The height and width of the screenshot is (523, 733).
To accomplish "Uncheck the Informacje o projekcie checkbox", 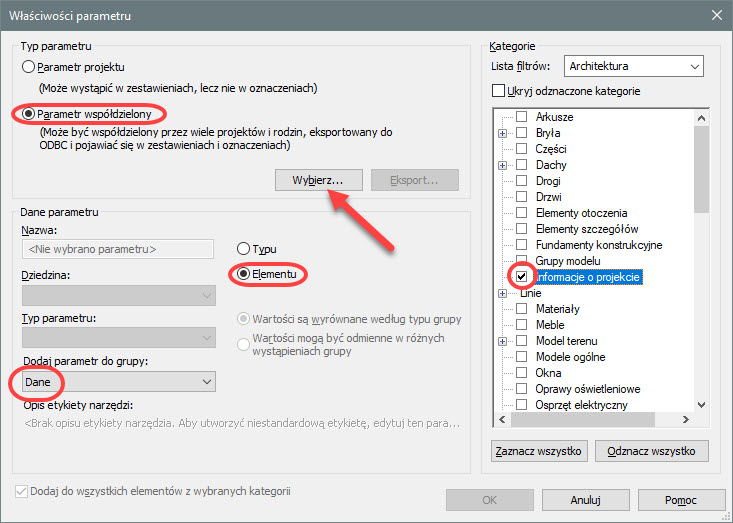I will tap(521, 277).
